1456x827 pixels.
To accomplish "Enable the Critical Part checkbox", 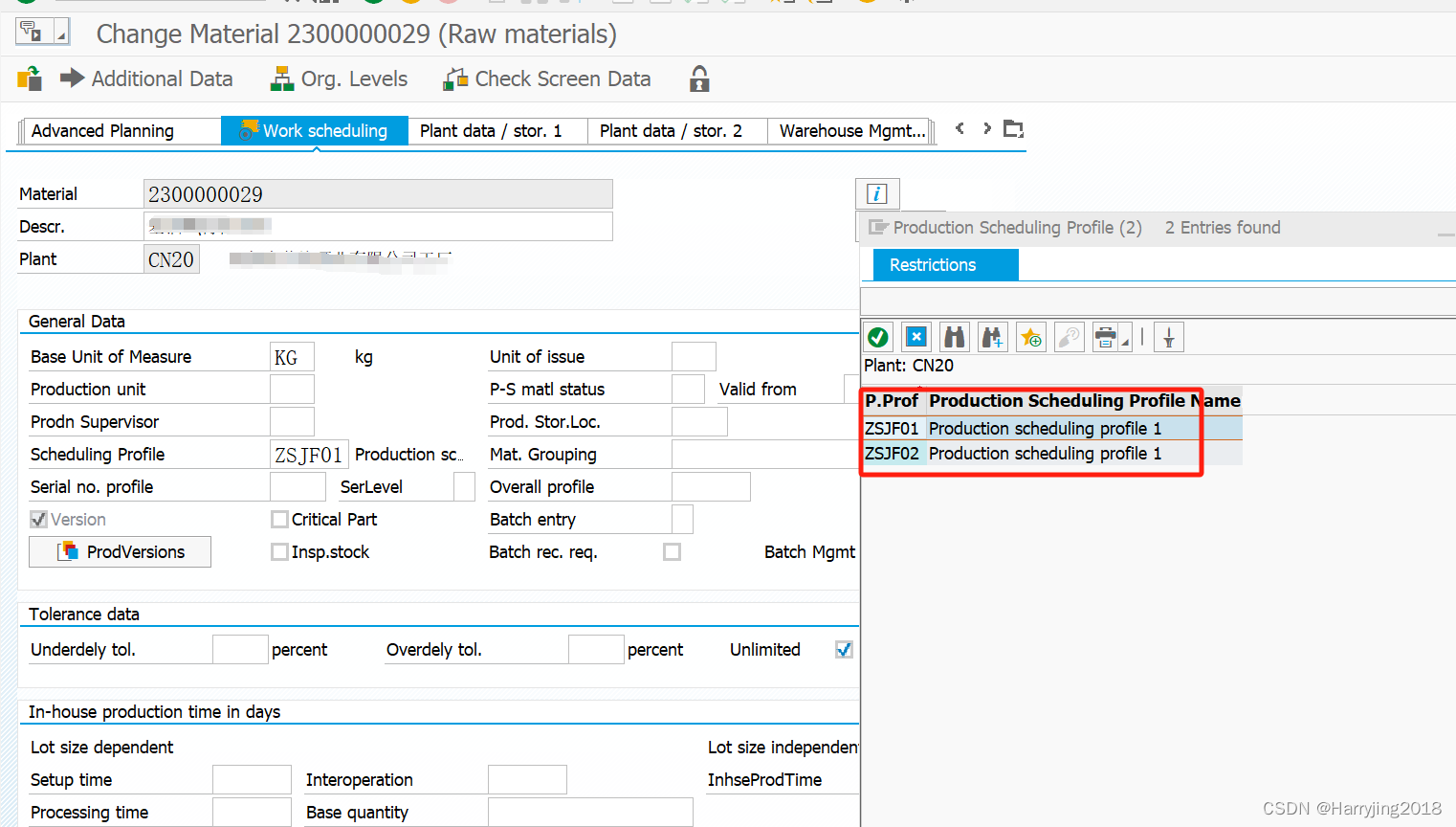I will (x=279, y=519).
